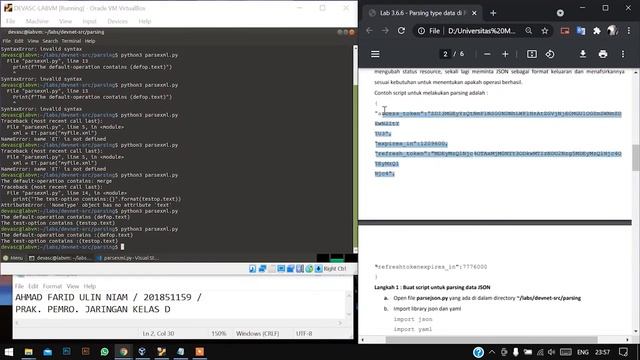640x360 pixels.
Task: Open PDF viewer more-actions menu
Action: pos(623,54)
